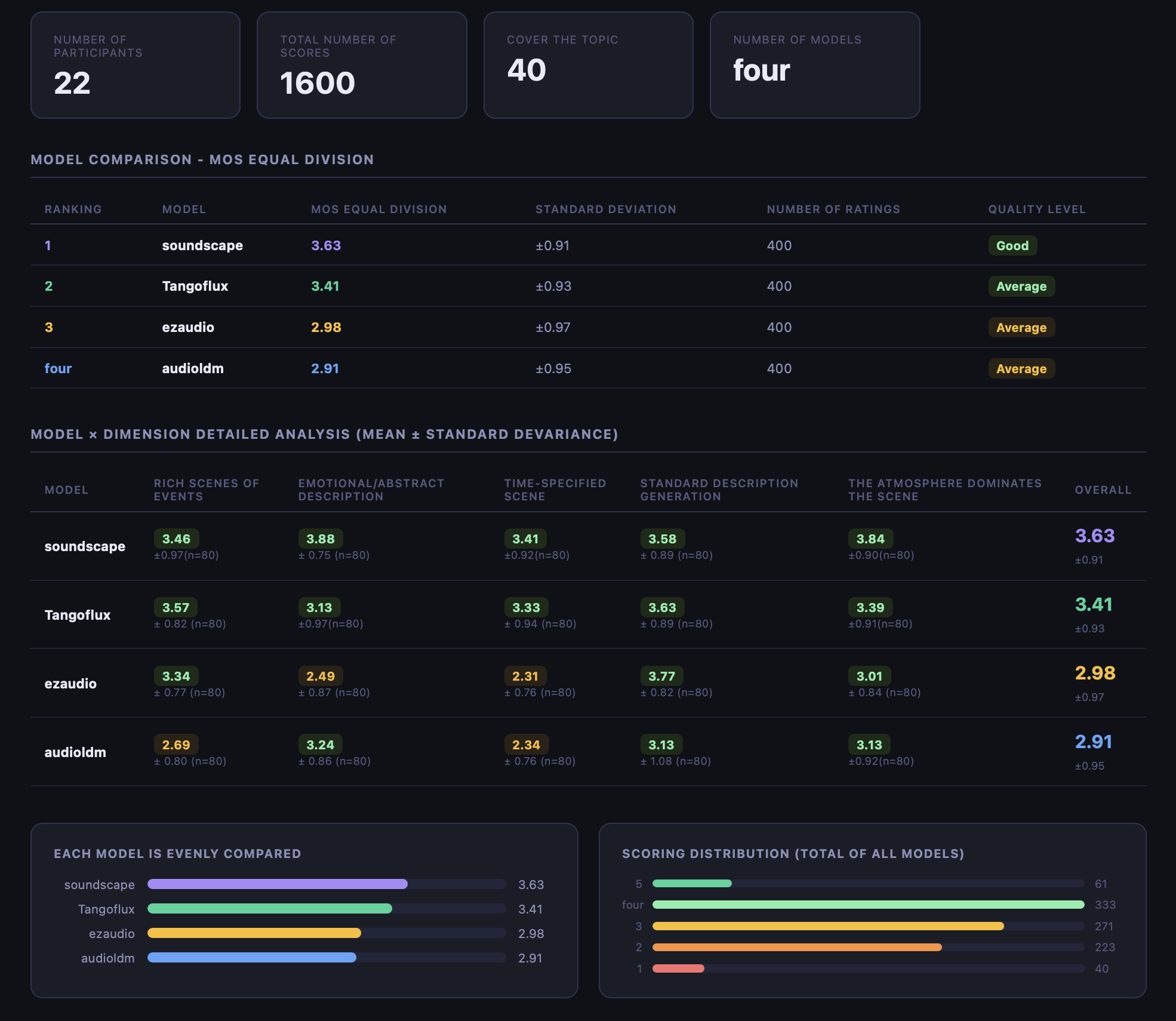This screenshot has width=1176, height=1021.
Task: Click the score four distribution bar
Action: [869, 905]
